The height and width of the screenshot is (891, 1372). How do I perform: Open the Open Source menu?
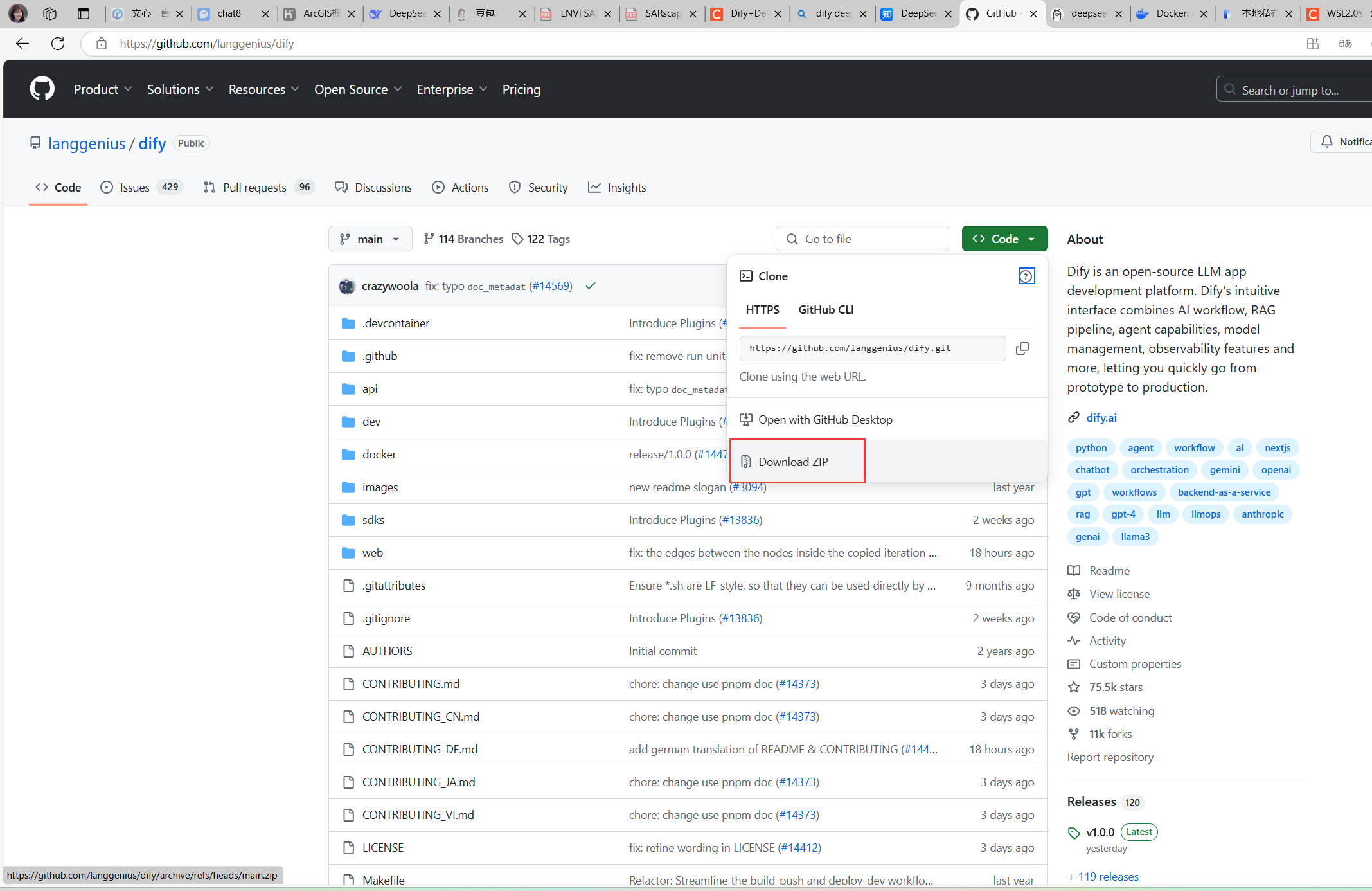pos(357,89)
